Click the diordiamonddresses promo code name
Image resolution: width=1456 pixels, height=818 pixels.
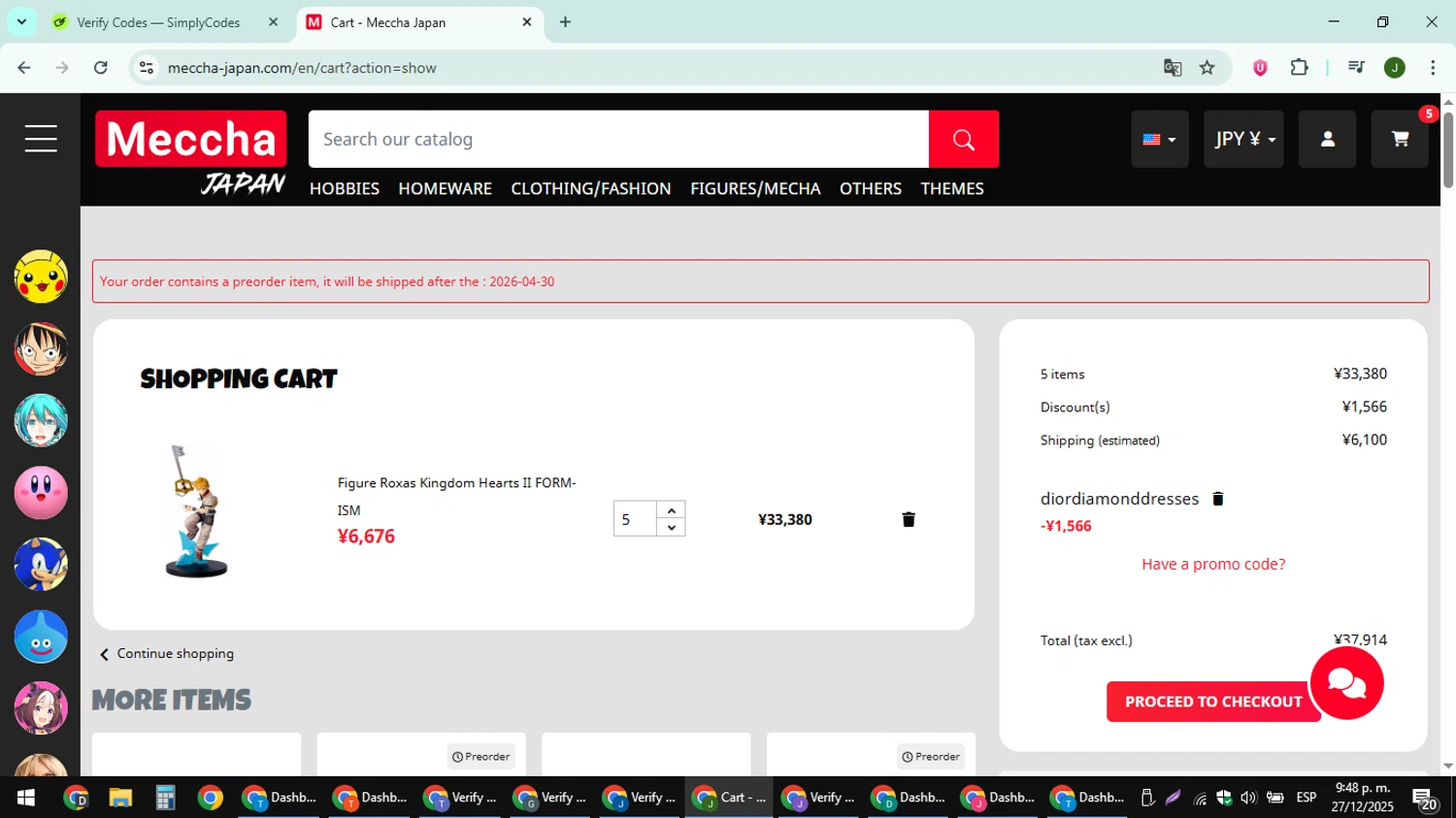(1119, 499)
